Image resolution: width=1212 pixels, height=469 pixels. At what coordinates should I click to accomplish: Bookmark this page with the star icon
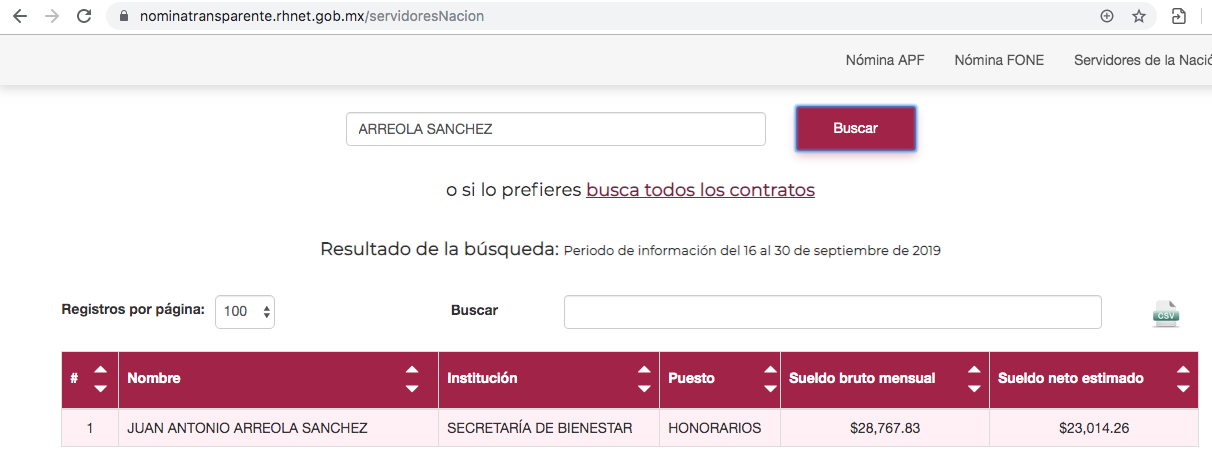tap(1138, 16)
